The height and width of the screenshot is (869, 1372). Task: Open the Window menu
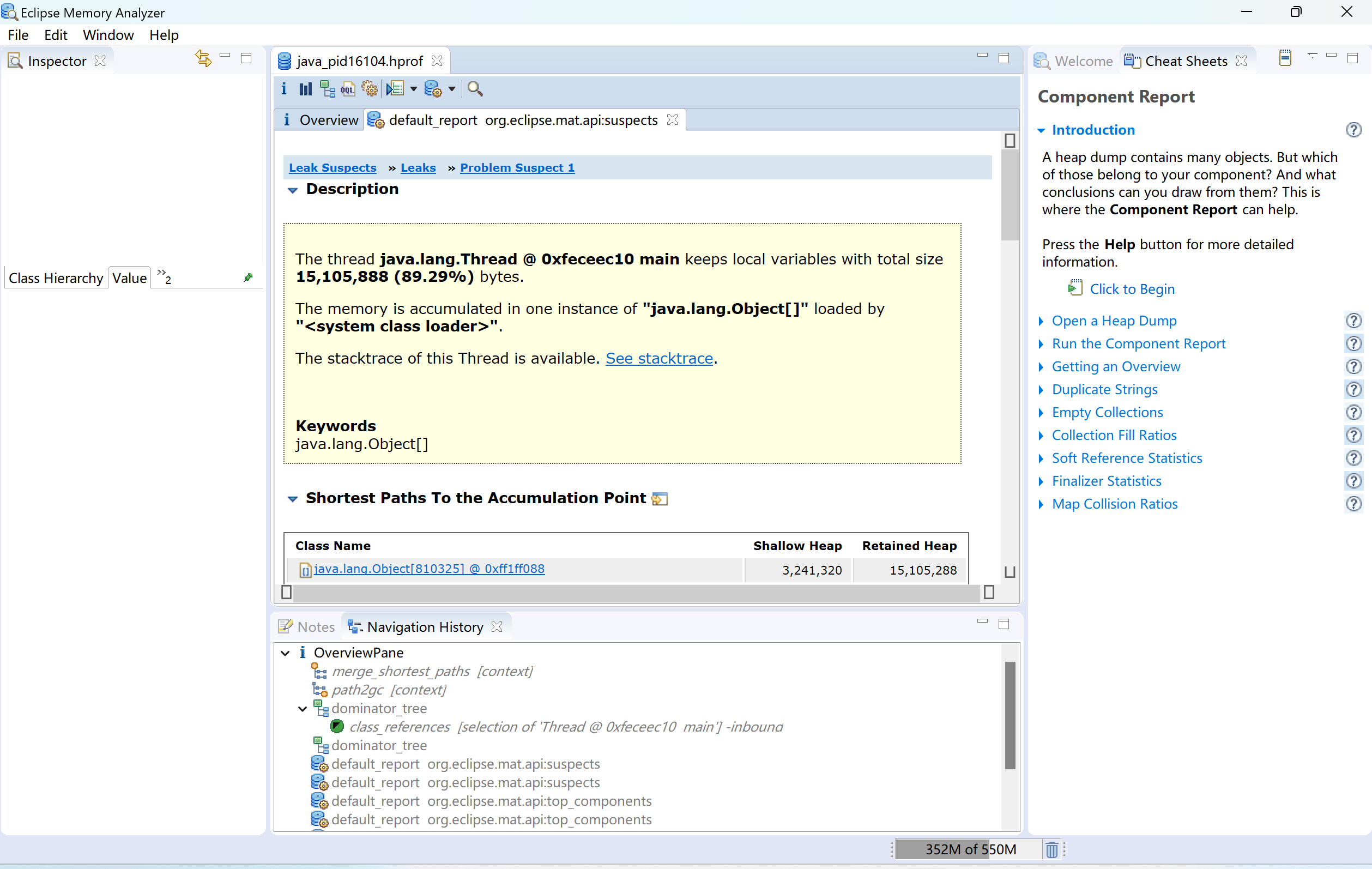pyautogui.click(x=108, y=35)
